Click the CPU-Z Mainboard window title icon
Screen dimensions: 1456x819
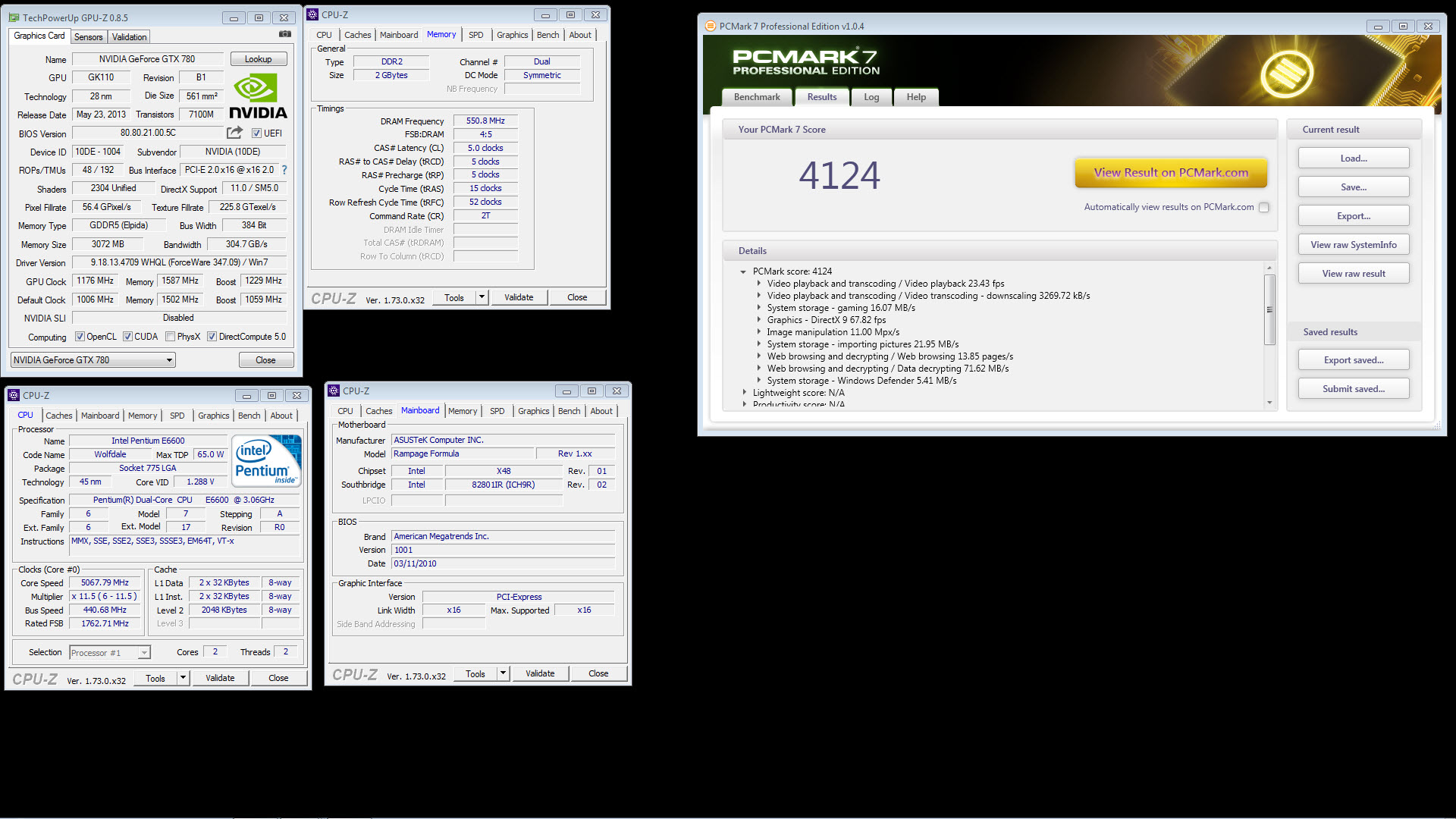[x=334, y=391]
